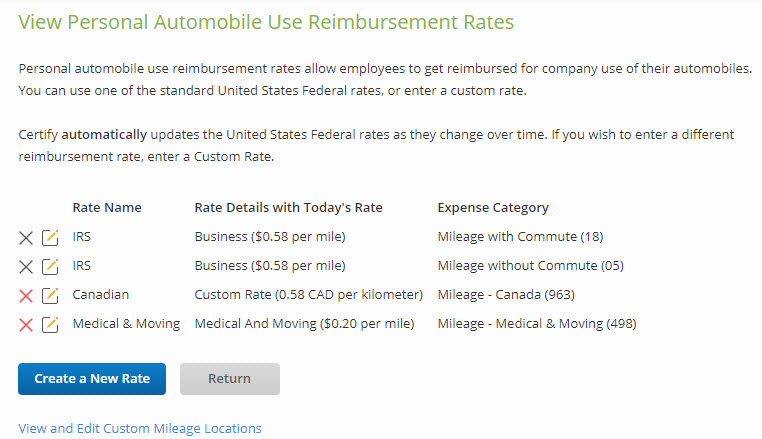The height and width of the screenshot is (439, 762).
Task: Click the Canadian rate name
Action: 101,295
